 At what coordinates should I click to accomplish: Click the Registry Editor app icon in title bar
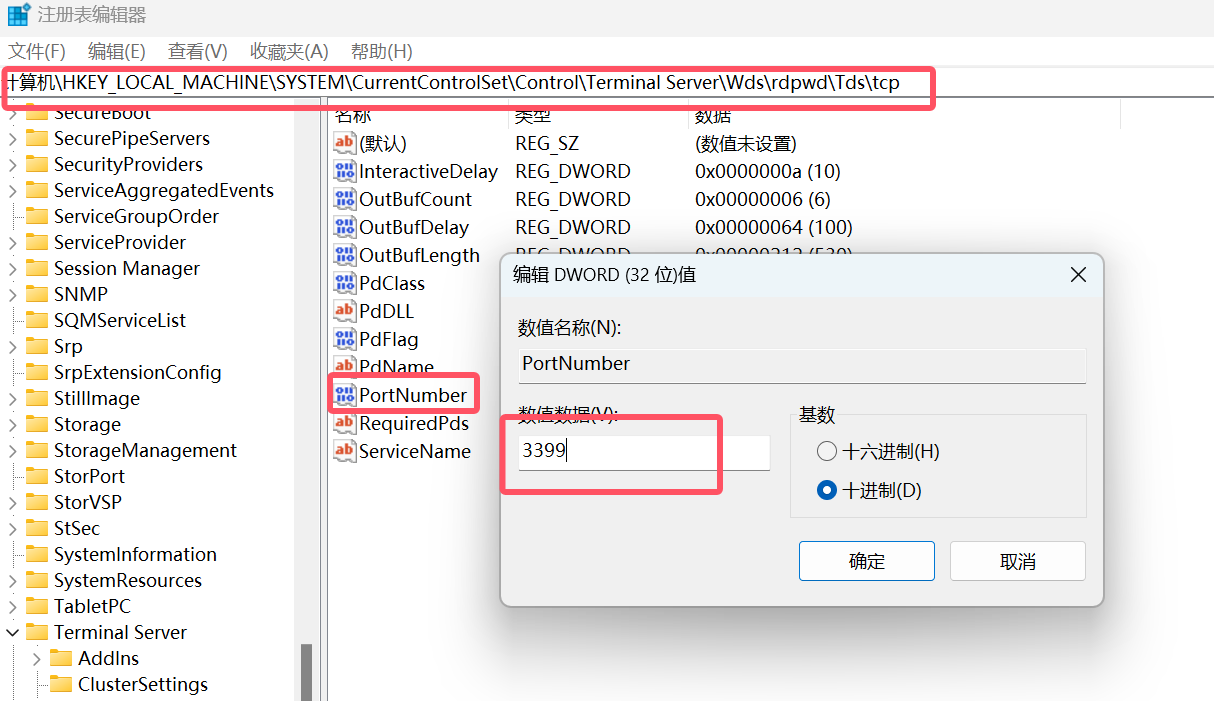coord(18,15)
